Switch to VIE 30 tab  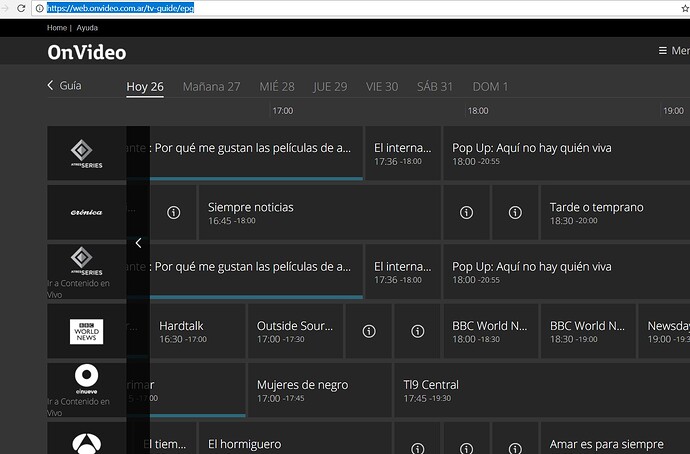click(x=382, y=87)
